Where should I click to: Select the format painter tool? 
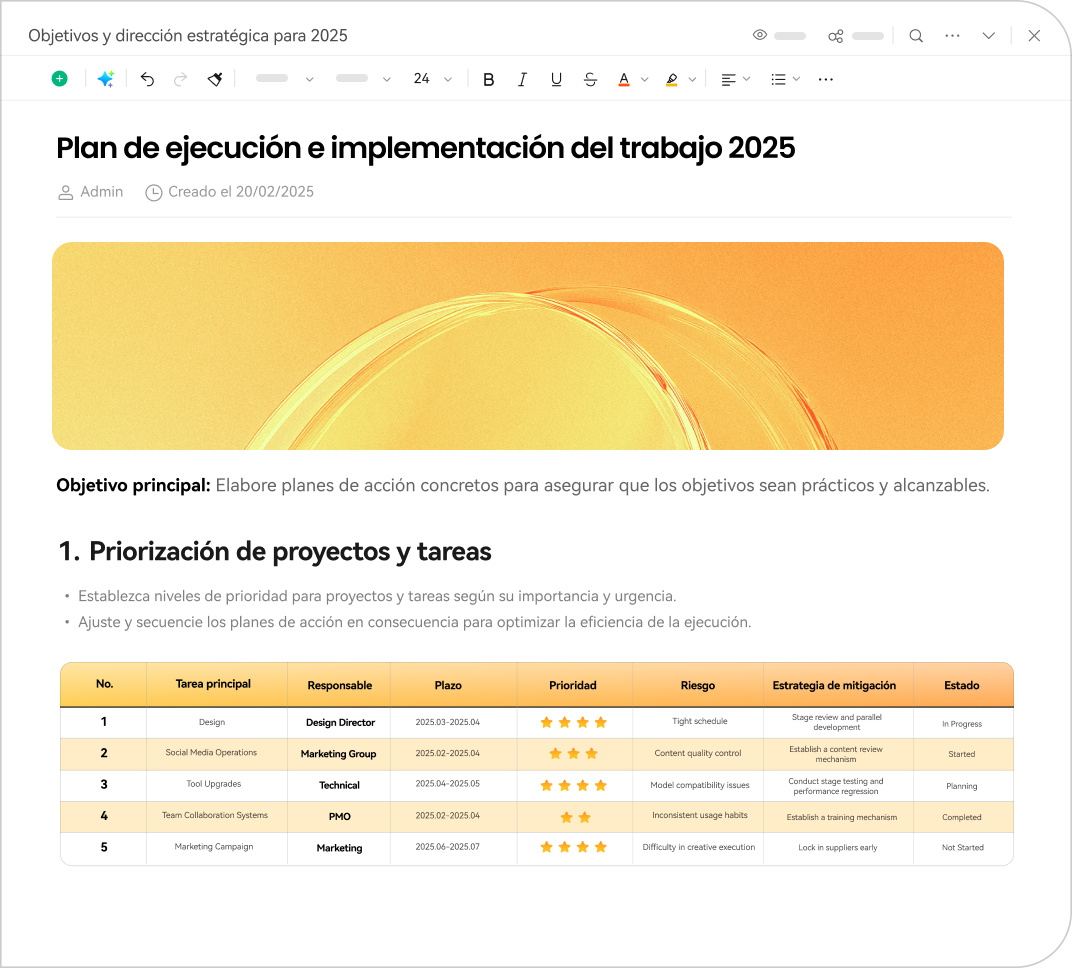[215, 79]
